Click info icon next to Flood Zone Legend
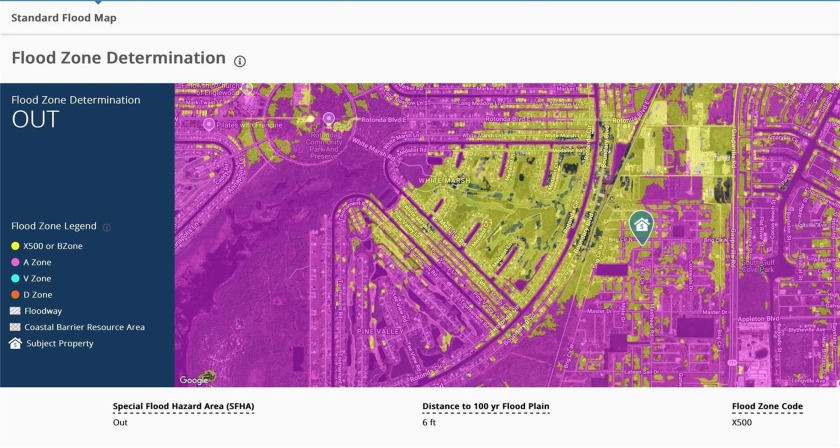 (107, 227)
